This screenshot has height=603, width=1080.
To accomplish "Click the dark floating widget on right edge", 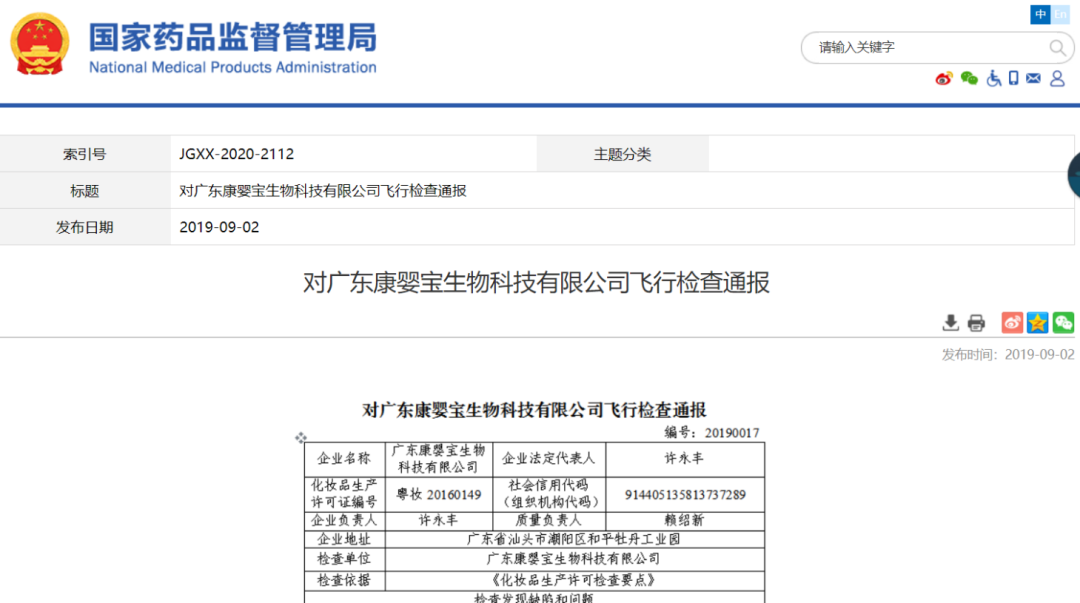I will [x=1073, y=176].
